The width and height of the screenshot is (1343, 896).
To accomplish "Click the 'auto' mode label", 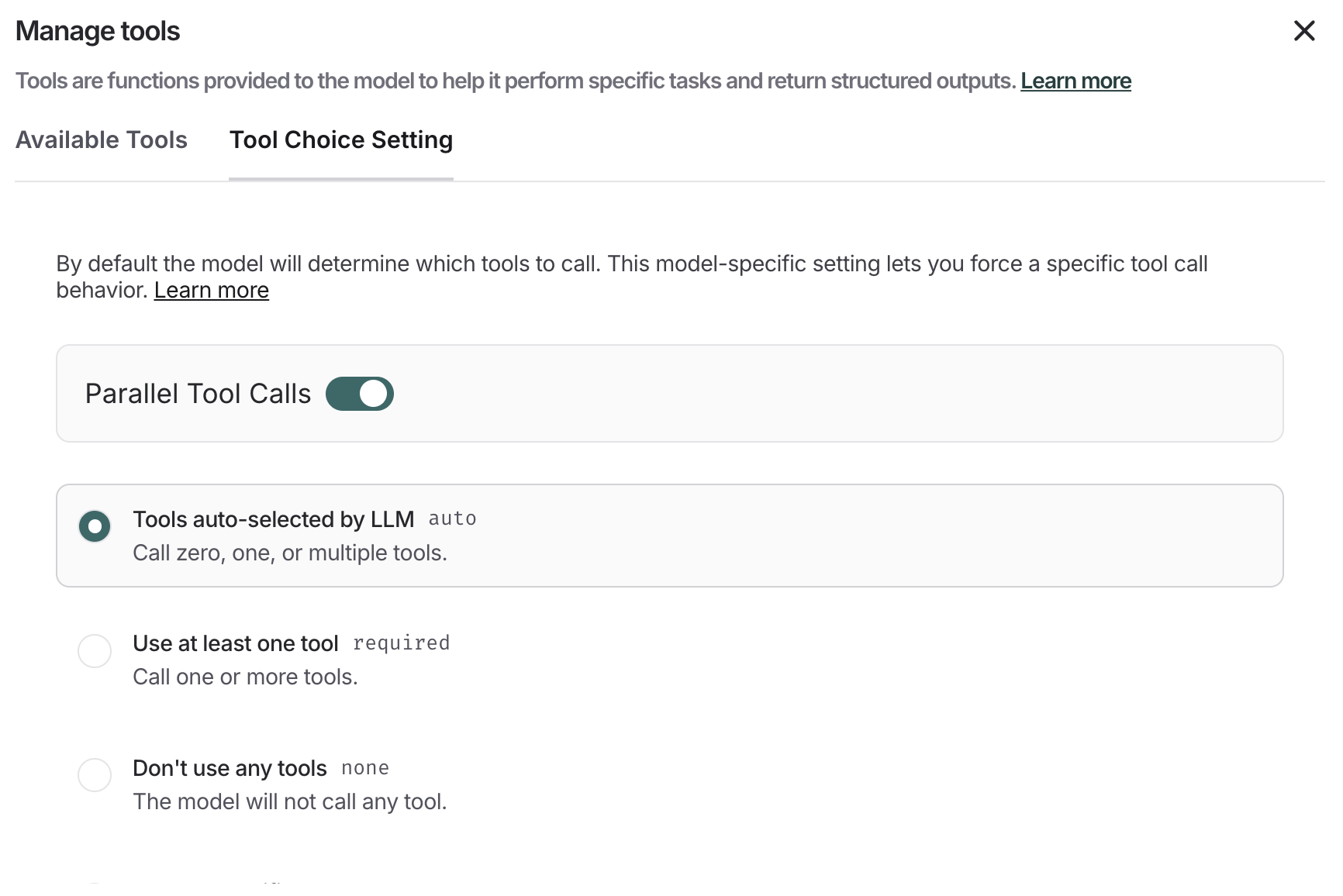I will [453, 519].
